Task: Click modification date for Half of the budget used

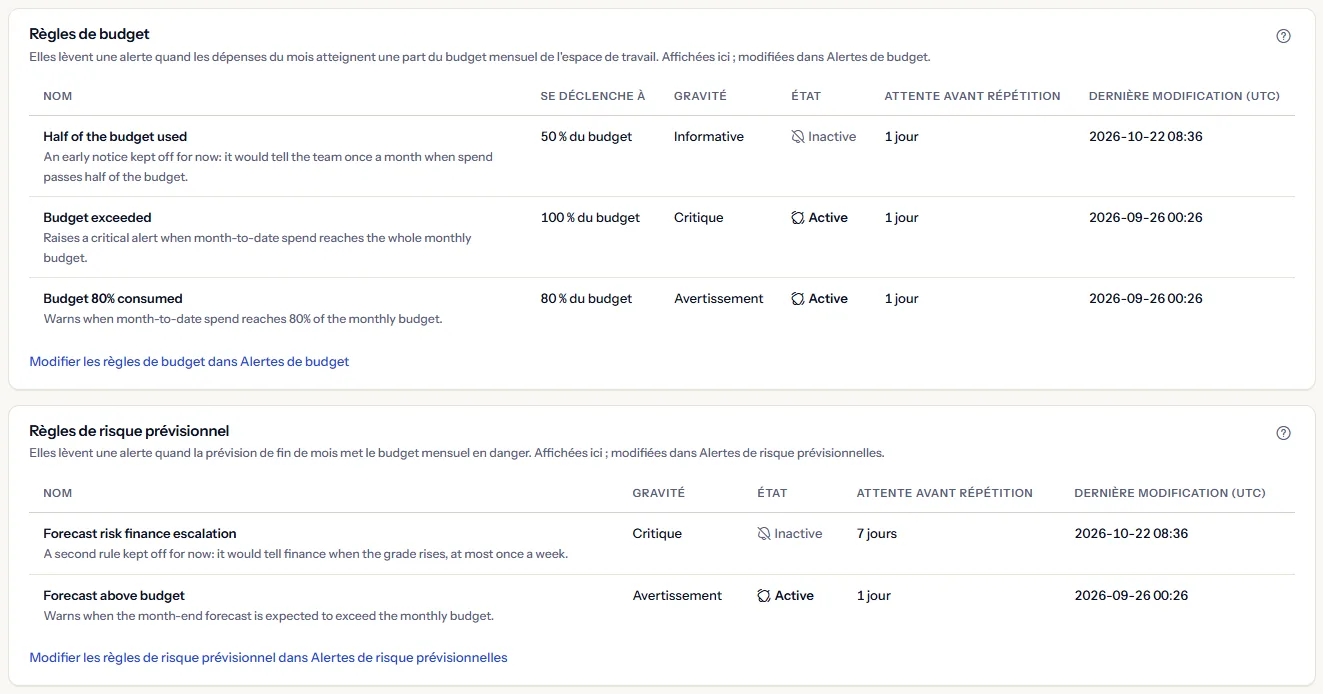Action: [1146, 137]
